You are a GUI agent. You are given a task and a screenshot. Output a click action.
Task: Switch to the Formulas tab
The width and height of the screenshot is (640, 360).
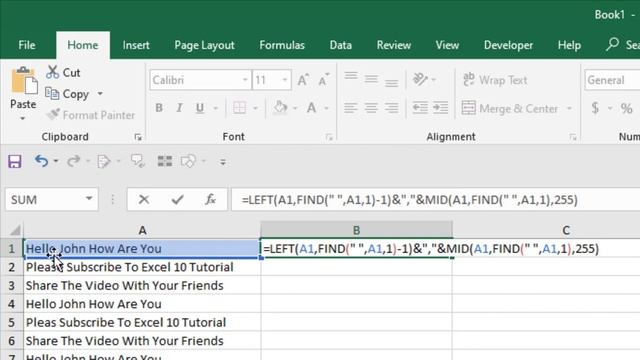tap(282, 45)
